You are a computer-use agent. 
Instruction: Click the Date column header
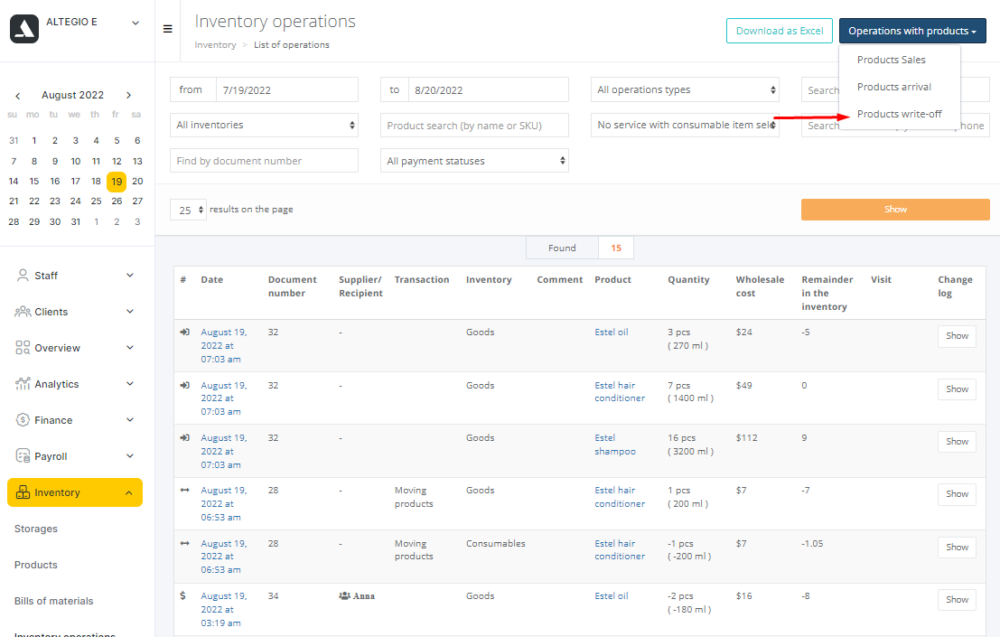point(212,280)
